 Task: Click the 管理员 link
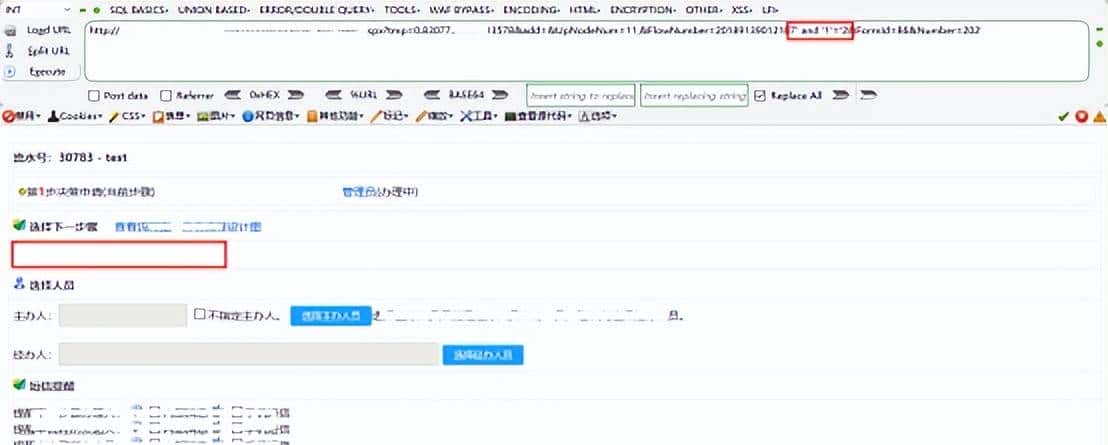coord(358,191)
